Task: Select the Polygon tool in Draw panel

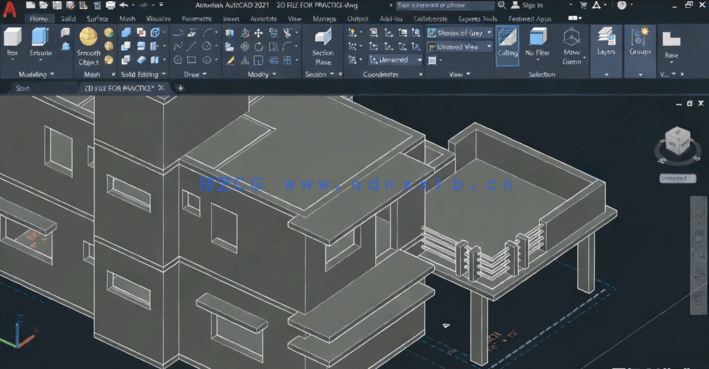Action: tap(178, 60)
